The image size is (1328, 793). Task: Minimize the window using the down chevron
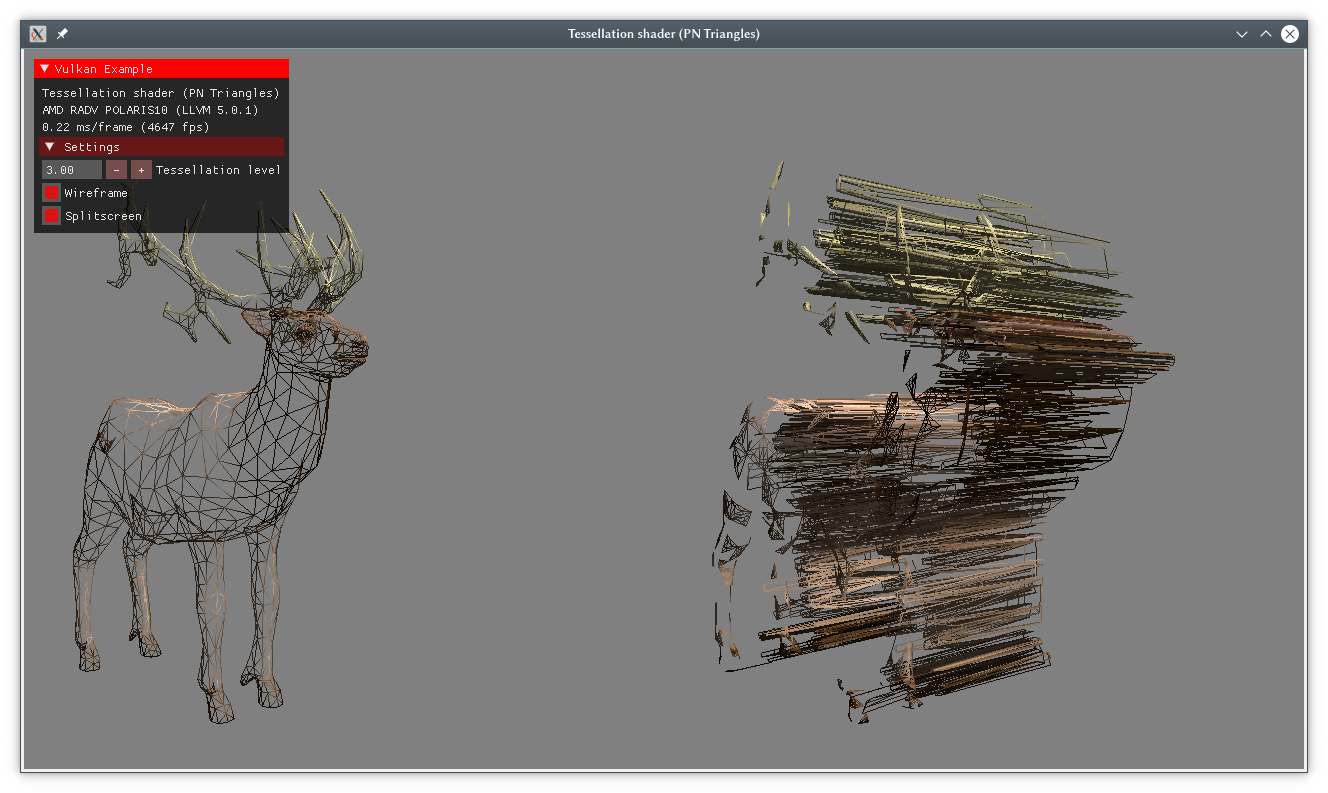(x=1242, y=34)
